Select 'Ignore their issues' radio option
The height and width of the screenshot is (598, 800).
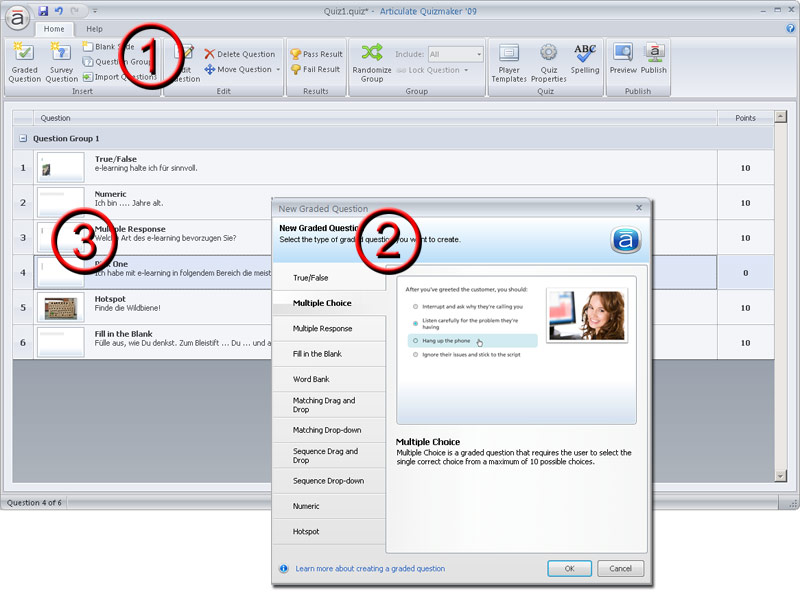[416, 356]
